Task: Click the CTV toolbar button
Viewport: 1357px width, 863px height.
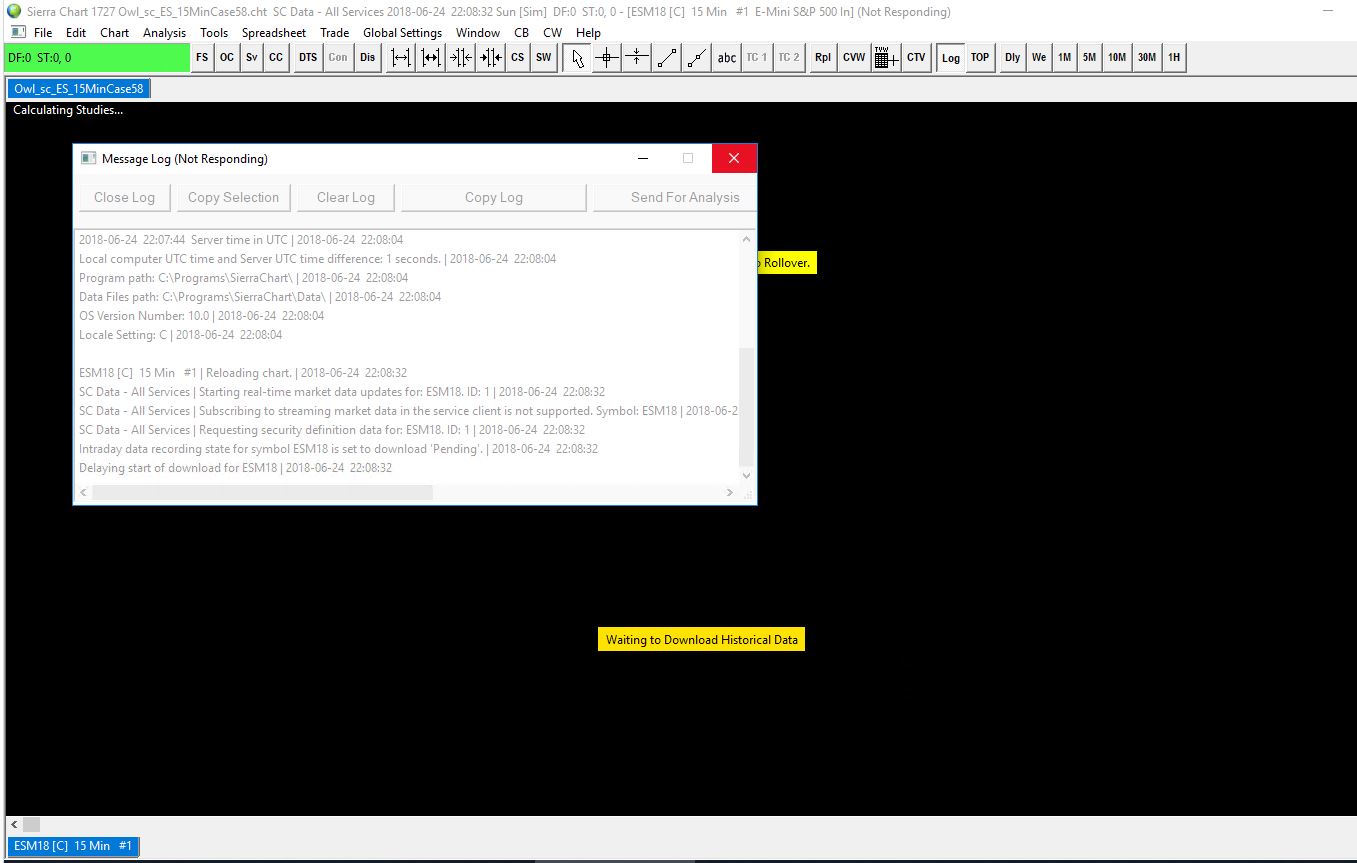Action: click(916, 58)
